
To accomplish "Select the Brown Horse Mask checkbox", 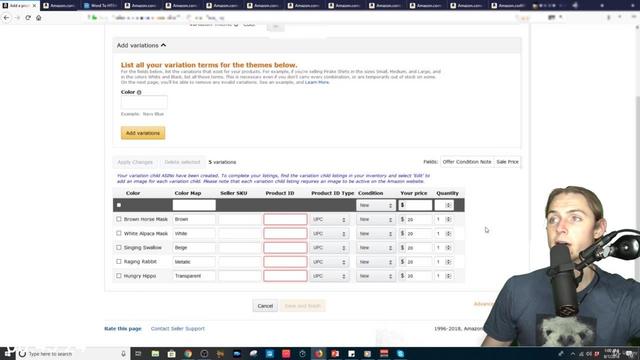I will (119, 219).
